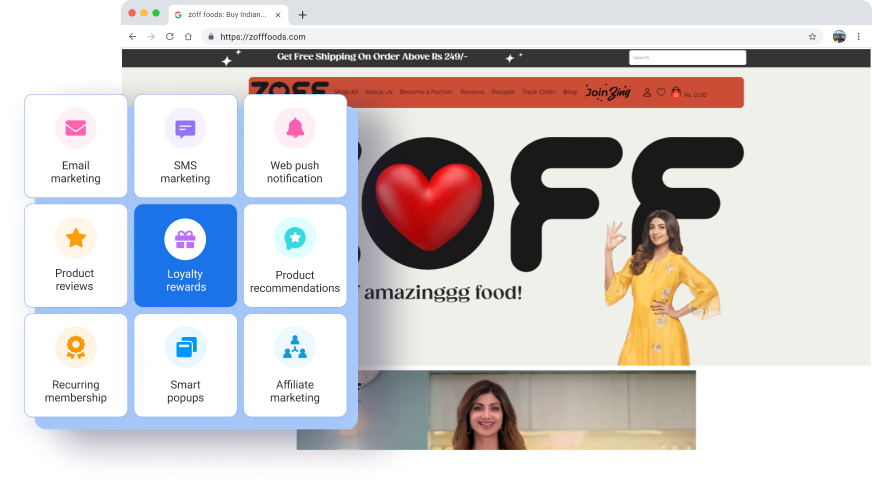Choose the Recurring membership card
The width and height of the screenshot is (872, 483).
click(x=76, y=365)
